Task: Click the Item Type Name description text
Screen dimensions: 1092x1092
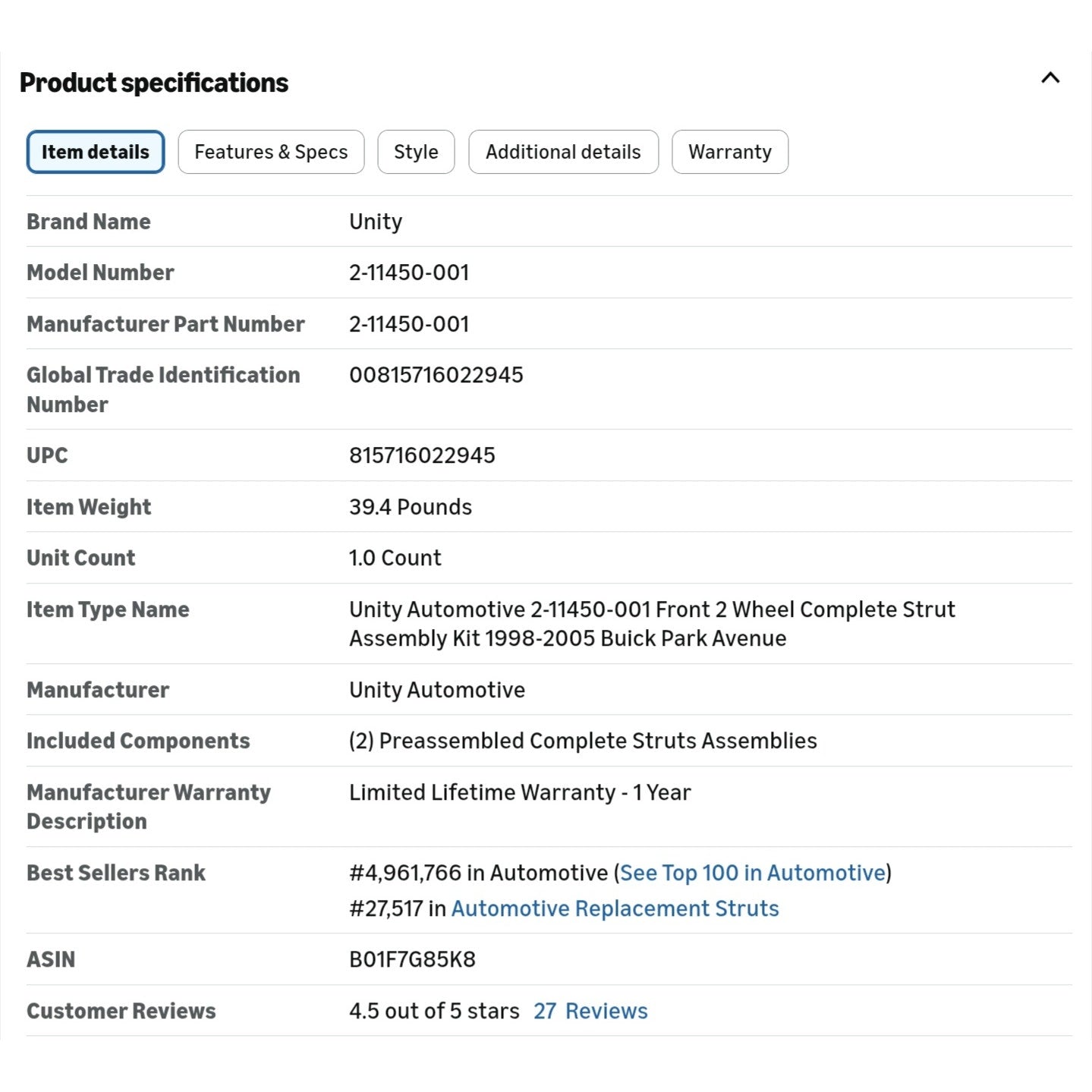Action: click(x=652, y=624)
